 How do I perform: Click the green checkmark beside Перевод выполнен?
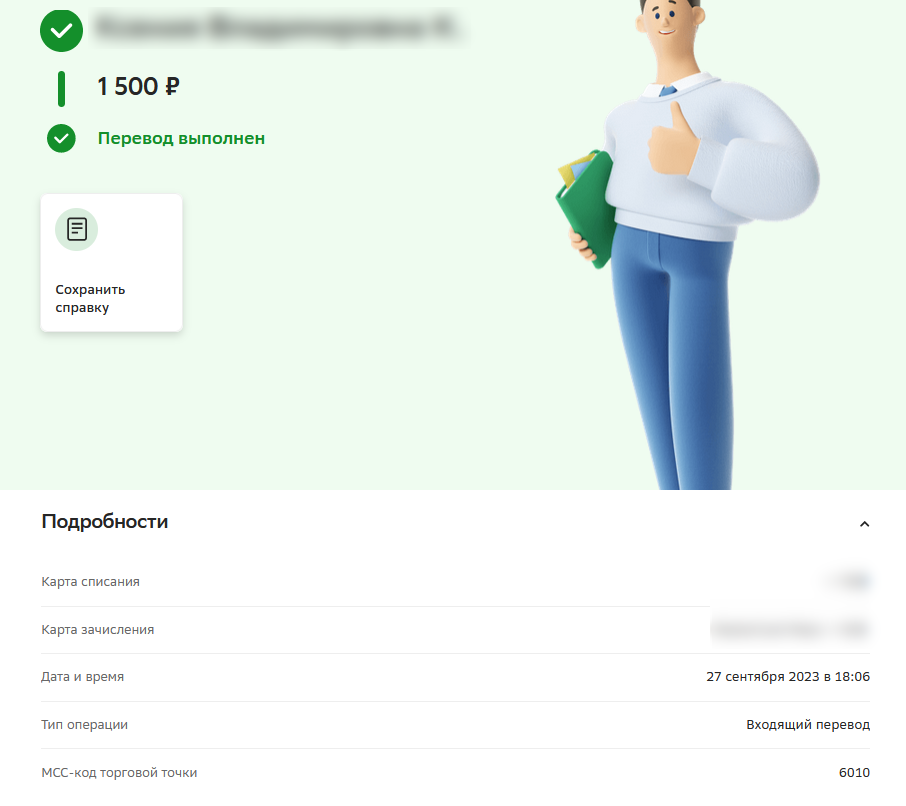tap(61, 139)
